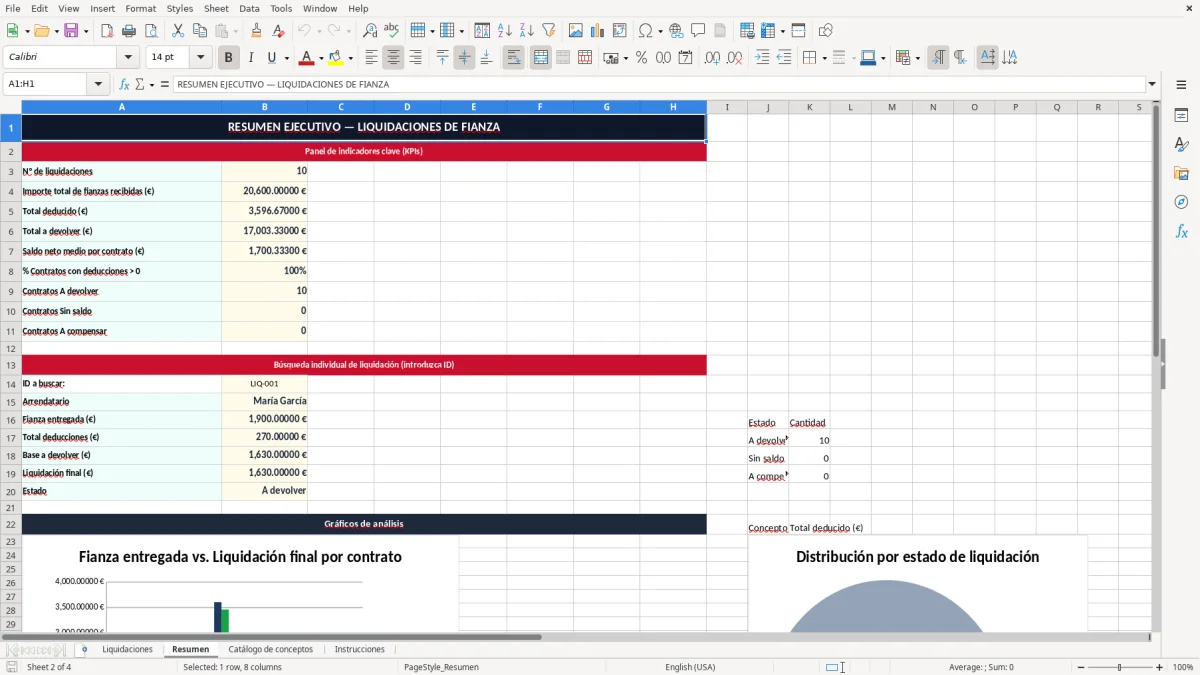Toggle Align Right
The height and width of the screenshot is (675, 1200).
point(415,58)
